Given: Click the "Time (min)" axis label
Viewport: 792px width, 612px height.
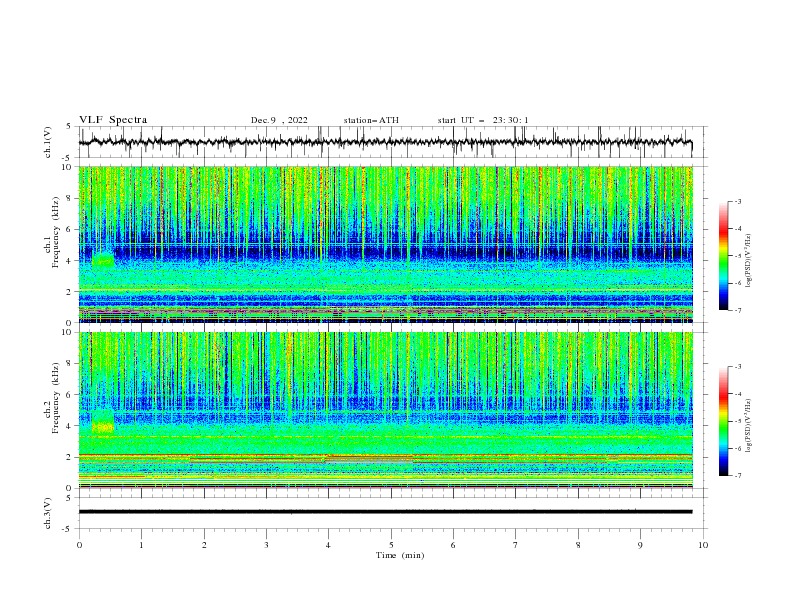Looking at the screenshot, I should tap(400, 555).
